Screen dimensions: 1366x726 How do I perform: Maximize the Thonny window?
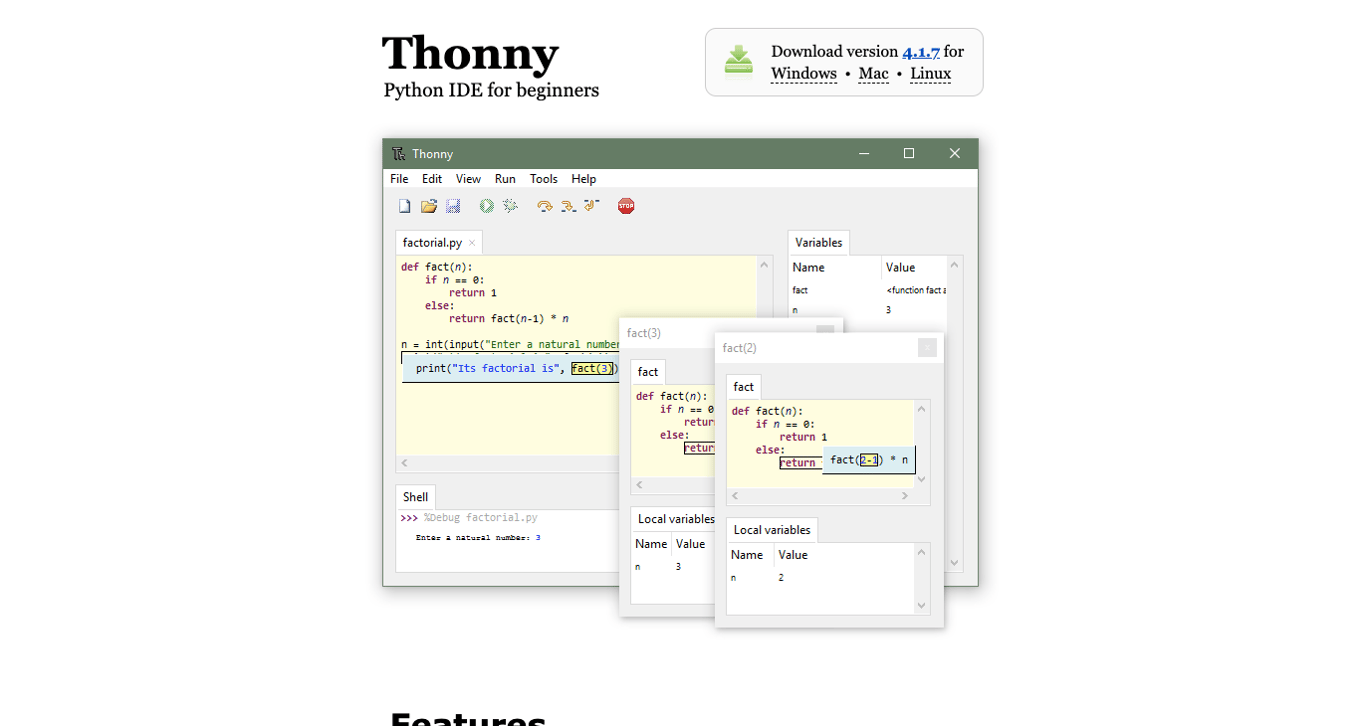(x=909, y=153)
